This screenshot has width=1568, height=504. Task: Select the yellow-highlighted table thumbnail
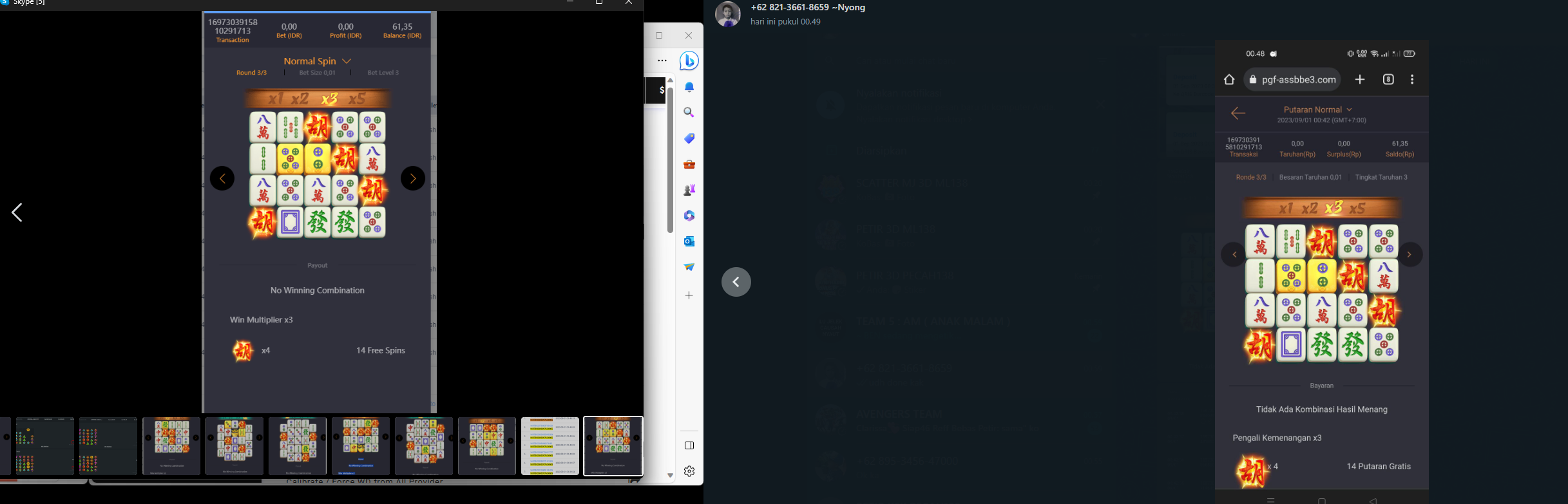(x=550, y=446)
